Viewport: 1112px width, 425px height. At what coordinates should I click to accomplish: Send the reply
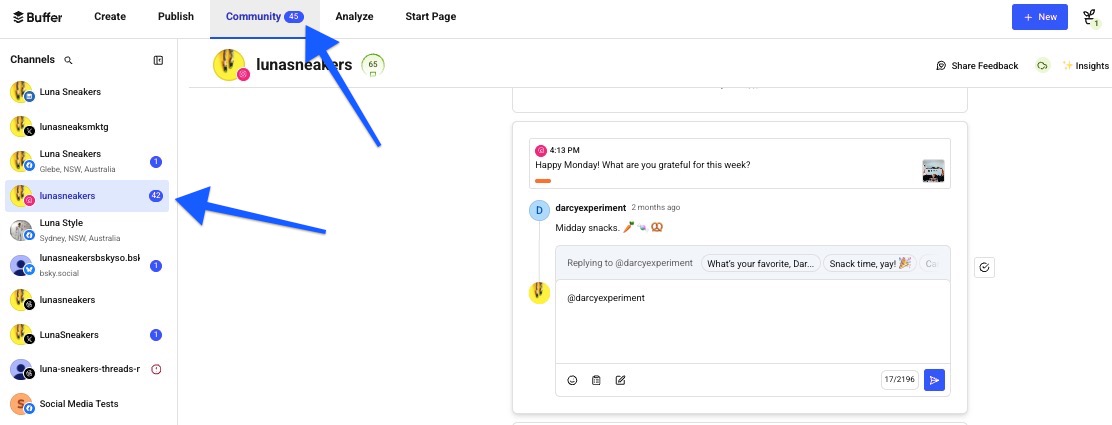(x=935, y=380)
